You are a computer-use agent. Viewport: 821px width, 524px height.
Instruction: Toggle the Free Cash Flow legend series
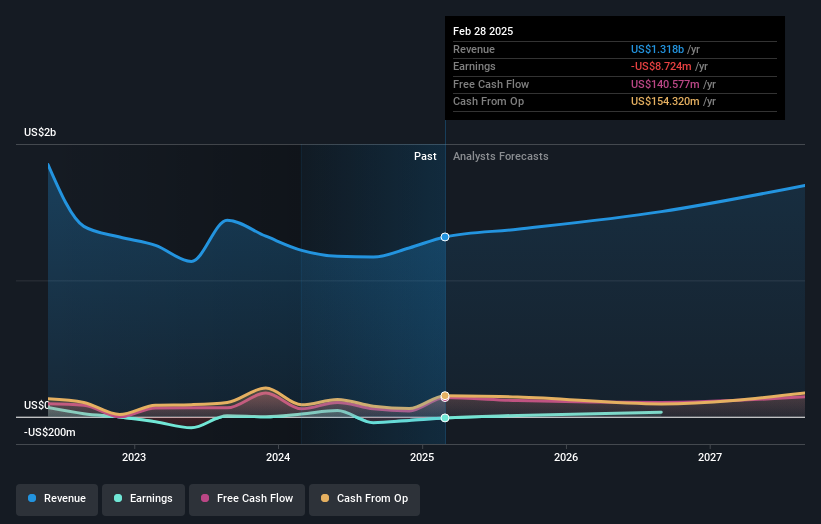tap(247, 499)
